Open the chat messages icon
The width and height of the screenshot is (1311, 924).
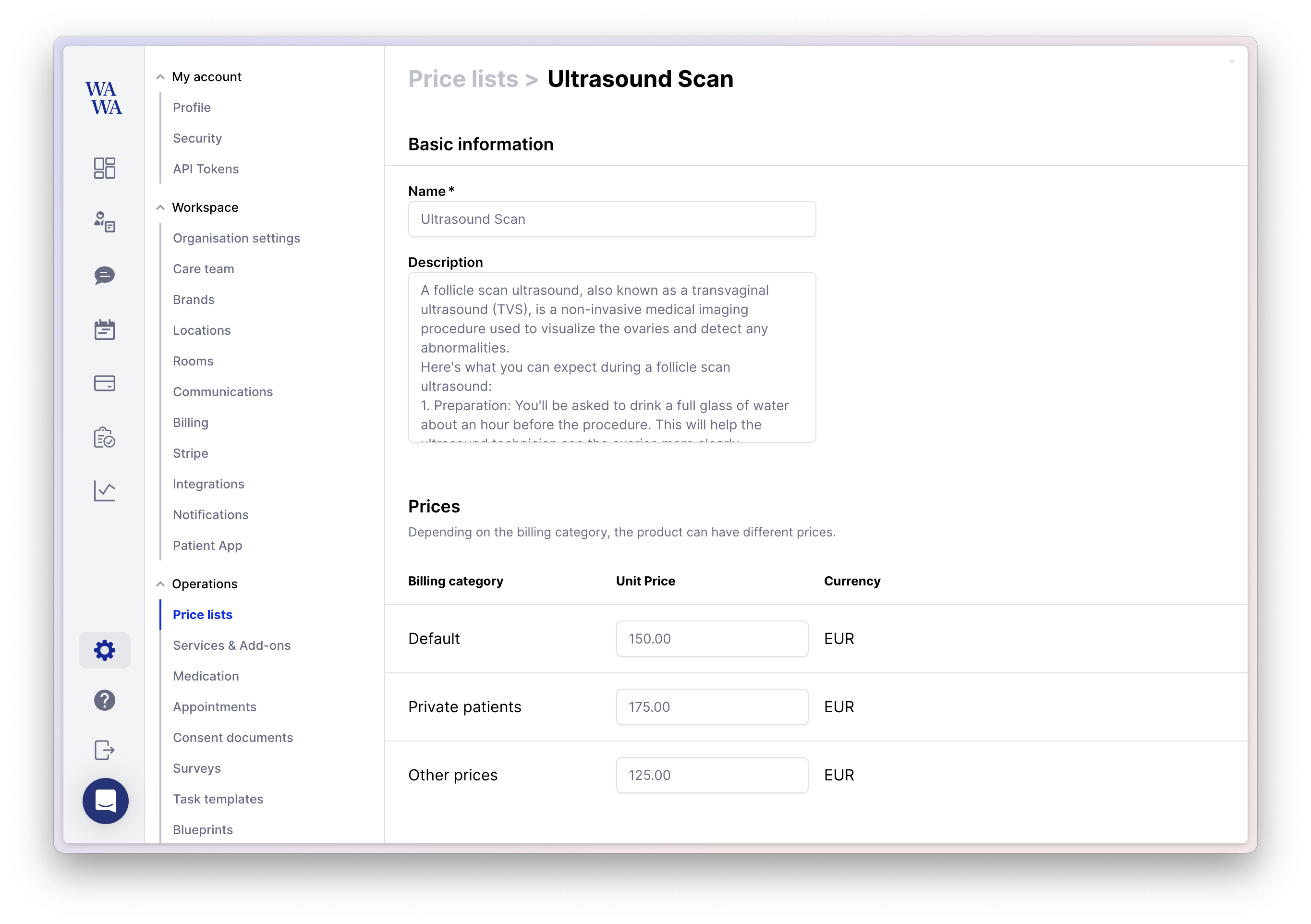click(x=105, y=275)
